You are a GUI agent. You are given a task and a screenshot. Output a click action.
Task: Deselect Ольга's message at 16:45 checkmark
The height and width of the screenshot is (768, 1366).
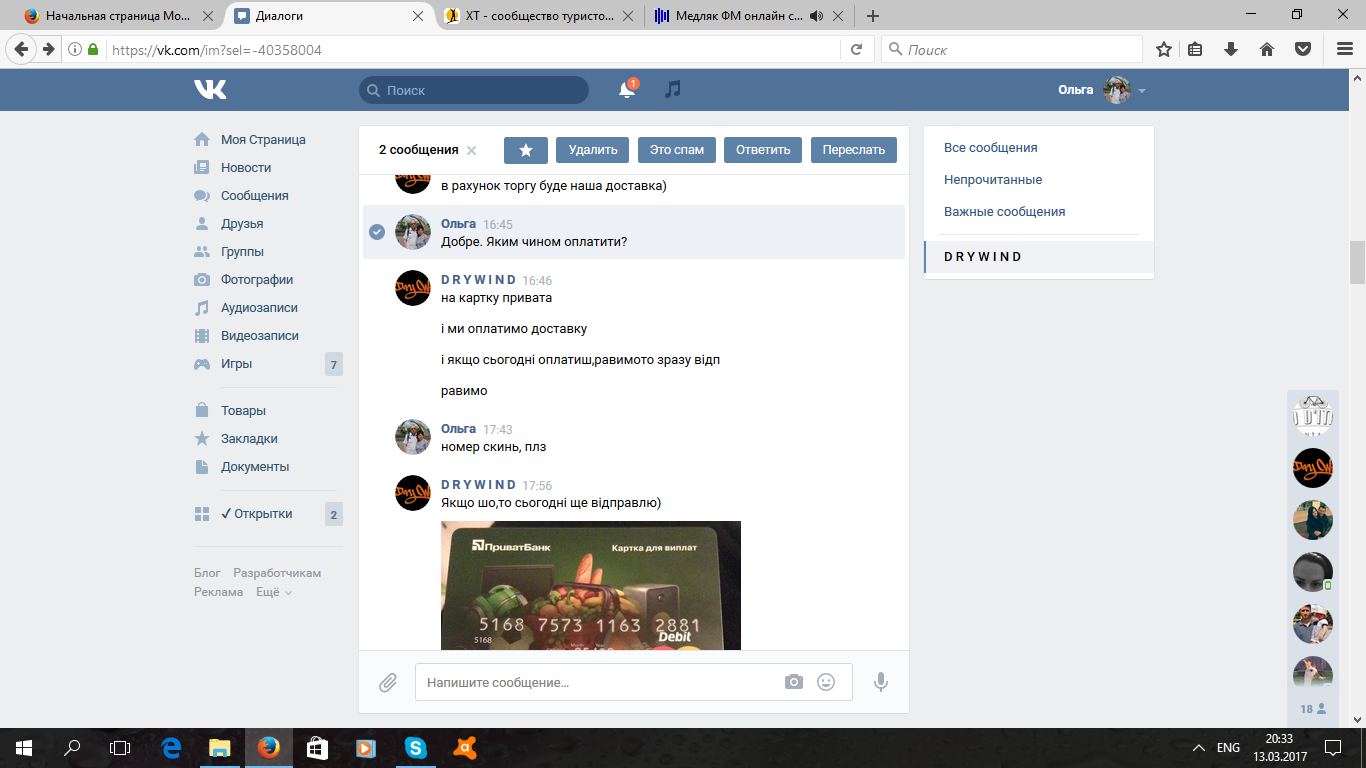pos(377,232)
